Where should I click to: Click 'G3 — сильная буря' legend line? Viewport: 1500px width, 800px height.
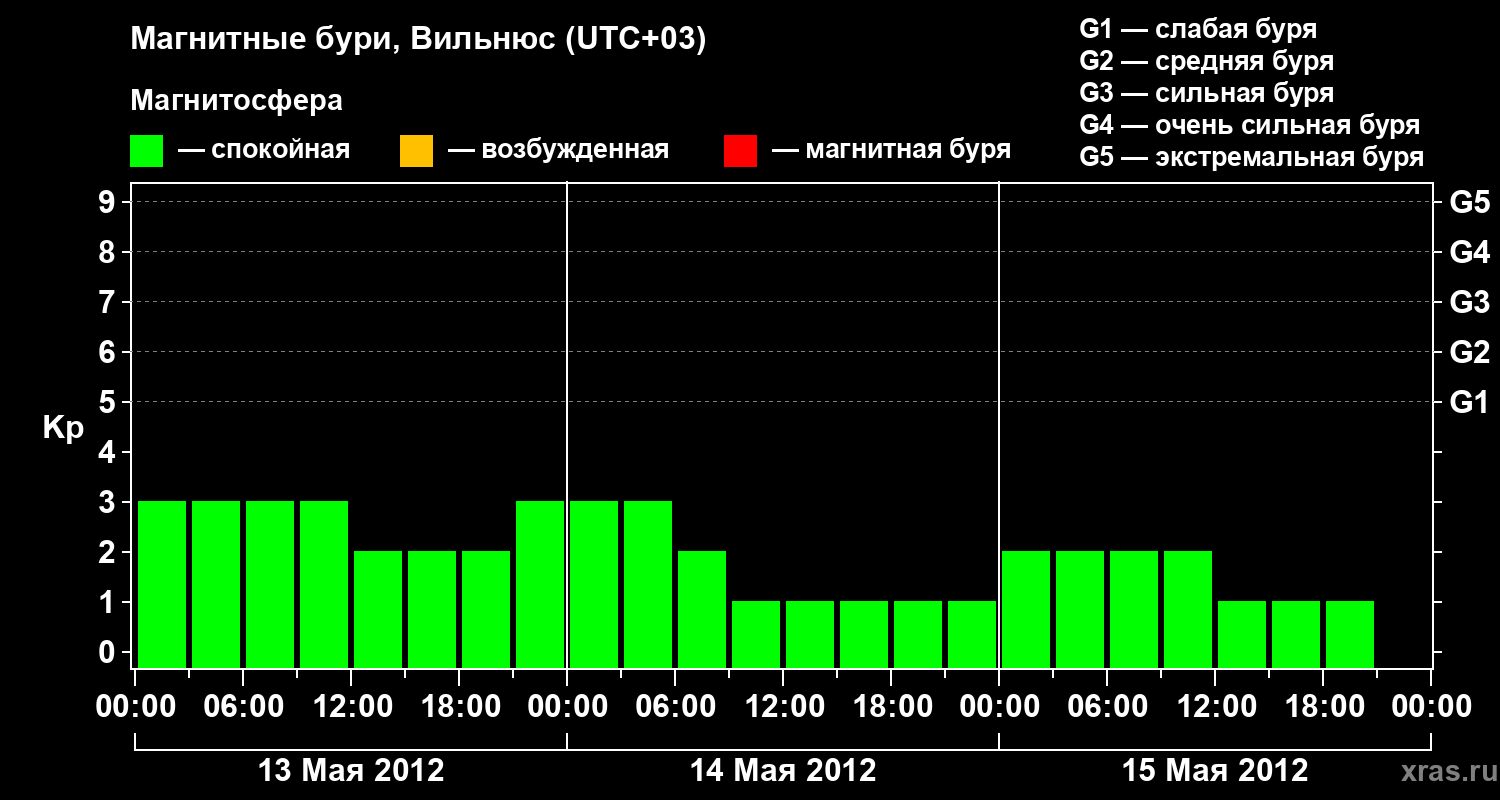point(1206,93)
